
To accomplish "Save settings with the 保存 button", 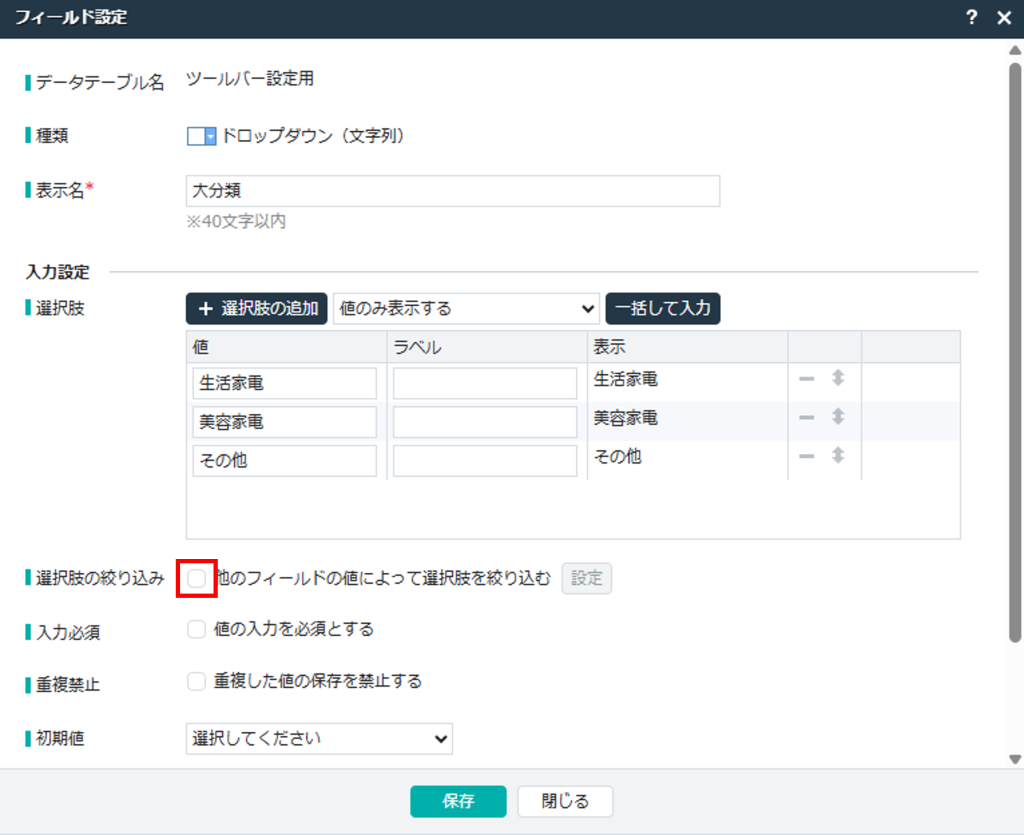I will point(458,801).
